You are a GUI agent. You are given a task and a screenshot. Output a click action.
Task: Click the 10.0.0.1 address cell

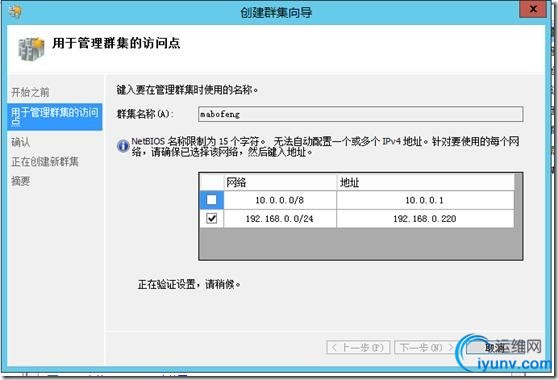pyautogui.click(x=425, y=200)
